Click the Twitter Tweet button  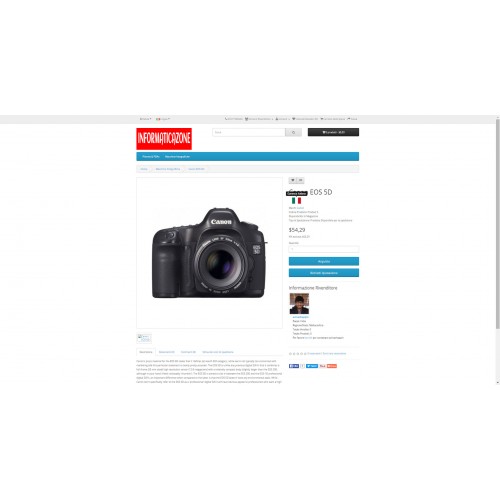coord(312,366)
